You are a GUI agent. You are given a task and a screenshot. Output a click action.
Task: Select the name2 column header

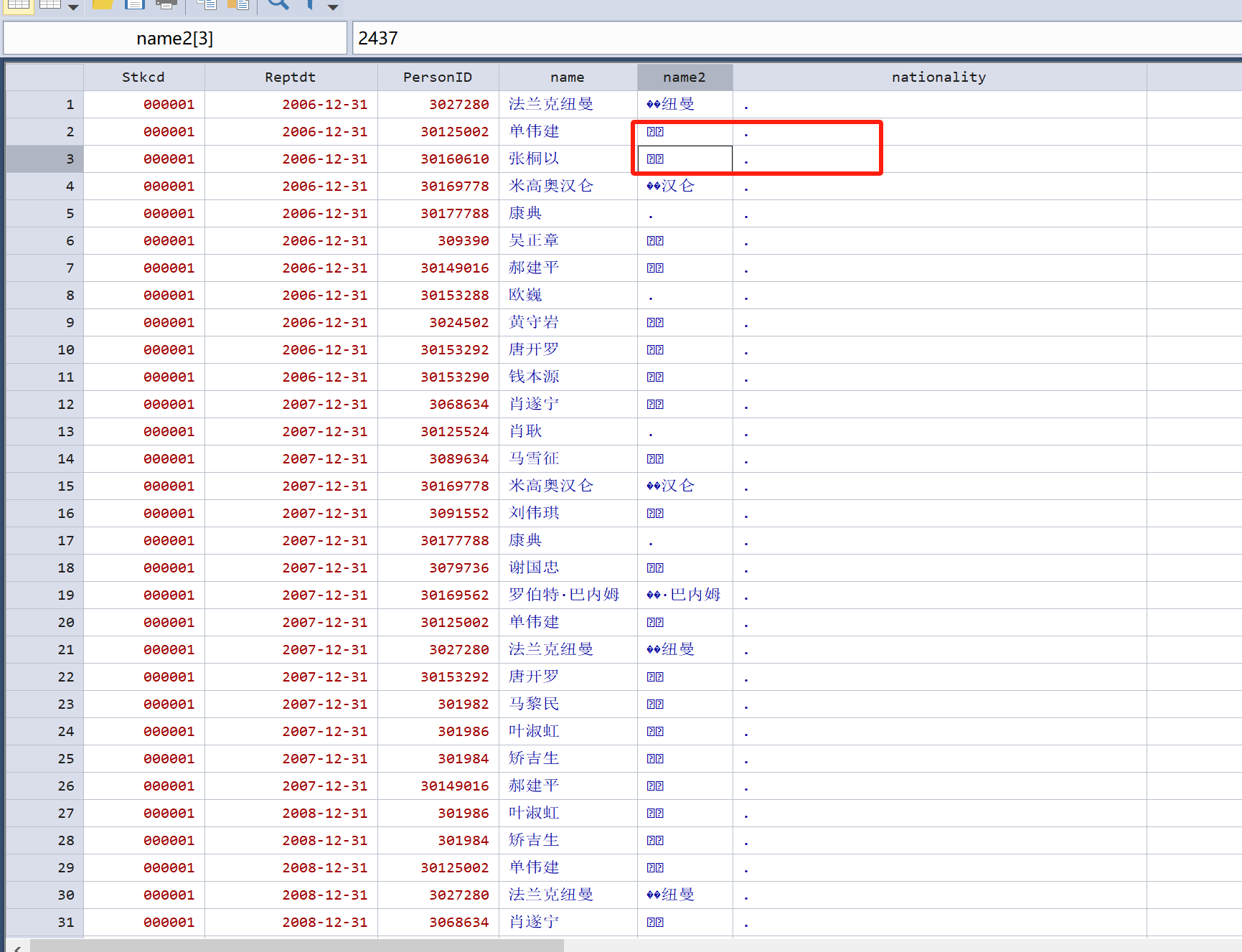[x=684, y=77]
